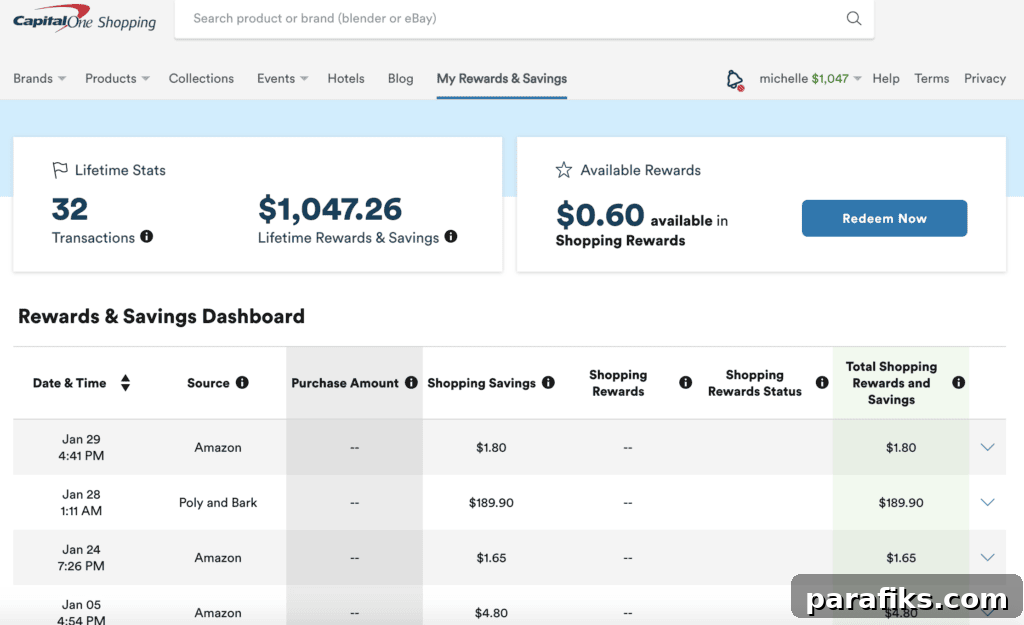The image size is (1024, 625).
Task: Click info icon next to Shopping Savings header
Action: 548,383
